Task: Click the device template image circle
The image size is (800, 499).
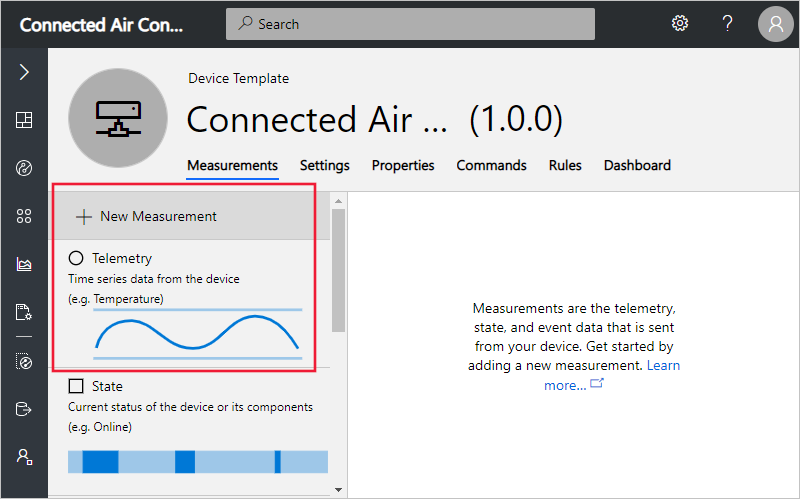Action: tap(118, 118)
